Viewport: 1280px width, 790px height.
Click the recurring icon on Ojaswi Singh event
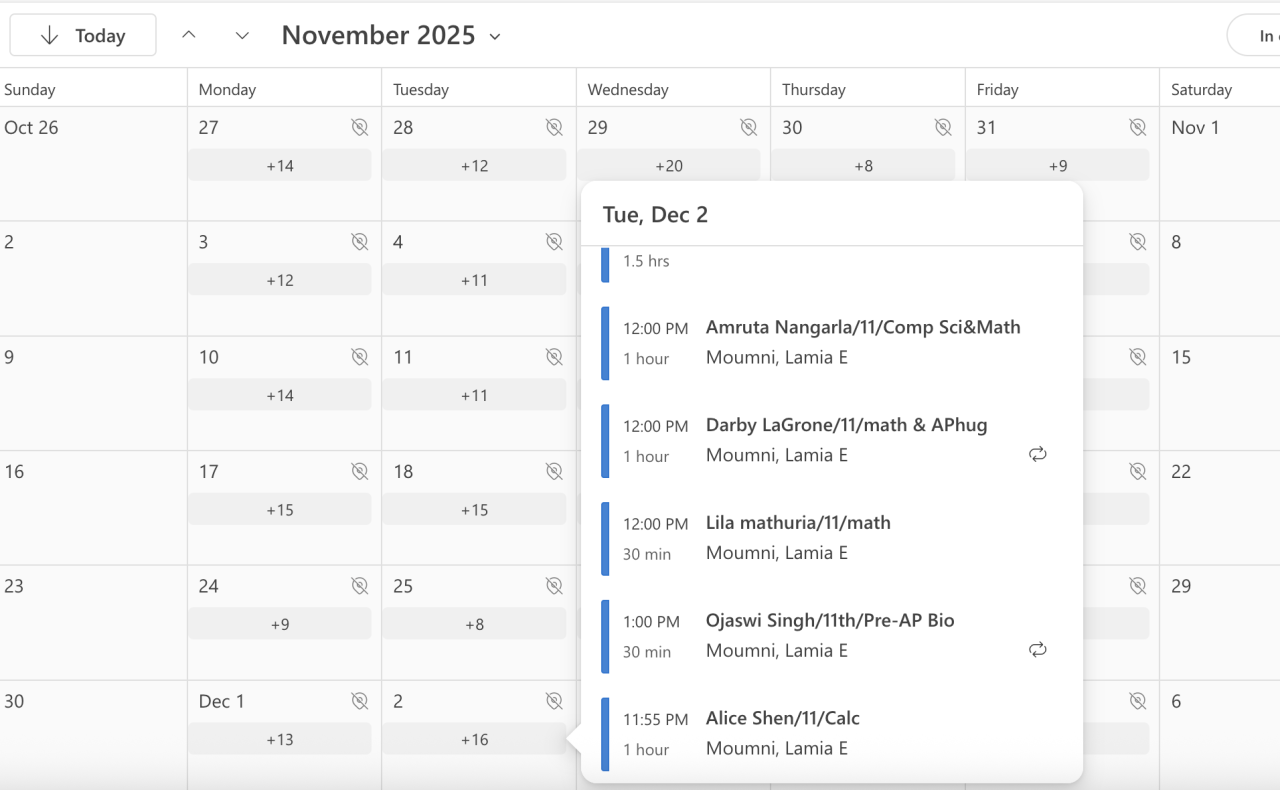1038,650
